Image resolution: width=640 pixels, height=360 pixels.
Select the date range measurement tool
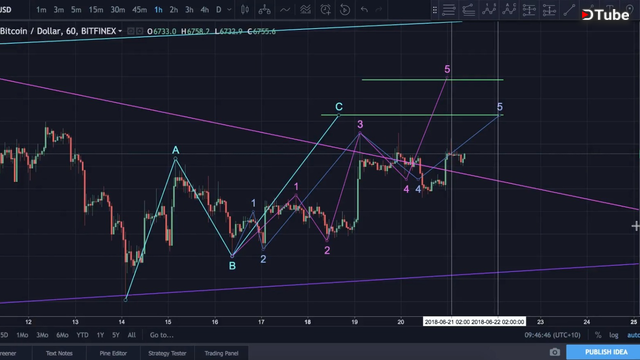coord(549,10)
